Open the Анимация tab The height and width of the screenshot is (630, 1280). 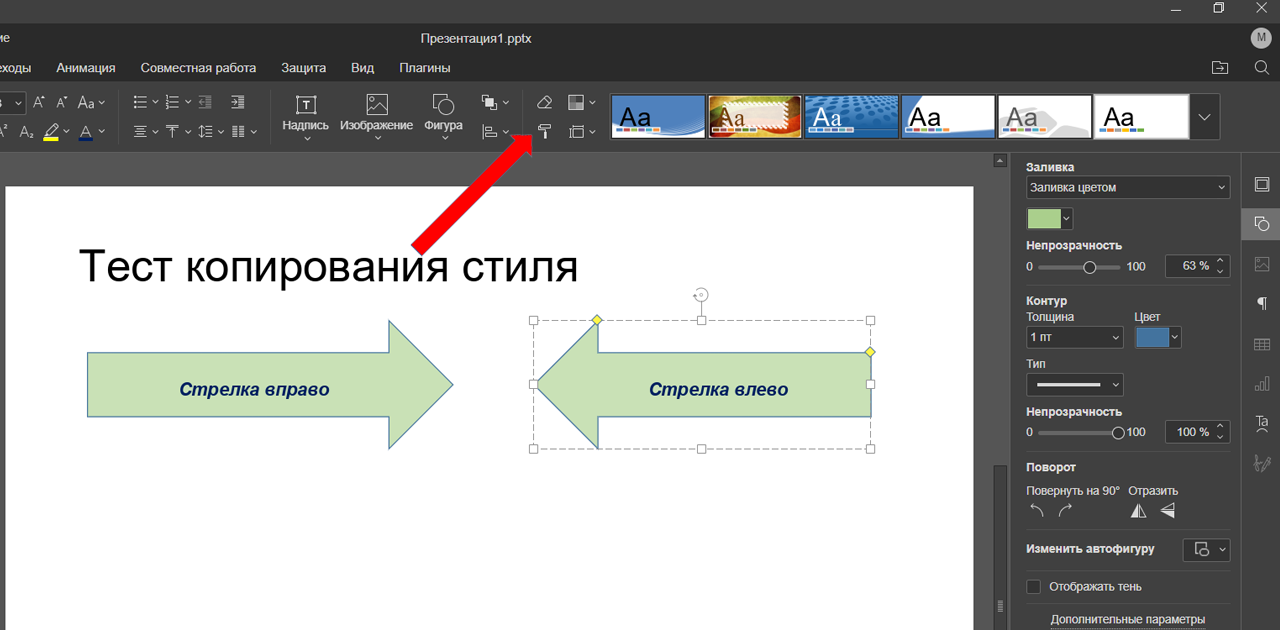click(x=86, y=68)
